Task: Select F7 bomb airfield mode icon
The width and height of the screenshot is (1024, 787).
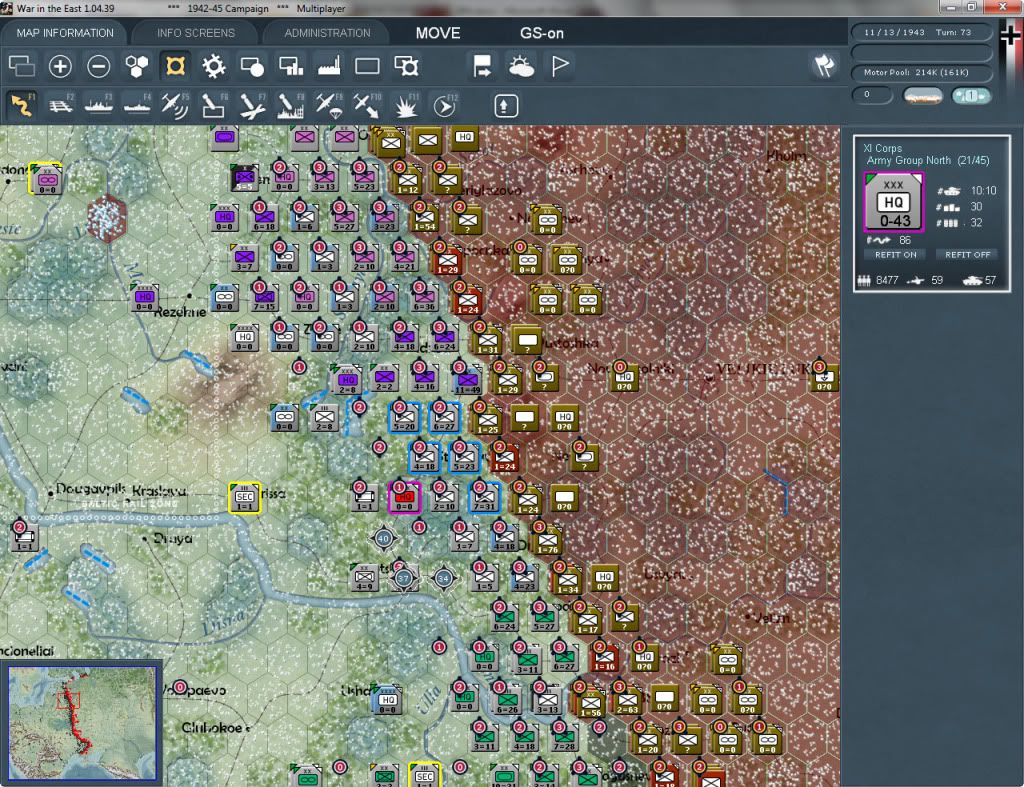Action: click(x=252, y=105)
